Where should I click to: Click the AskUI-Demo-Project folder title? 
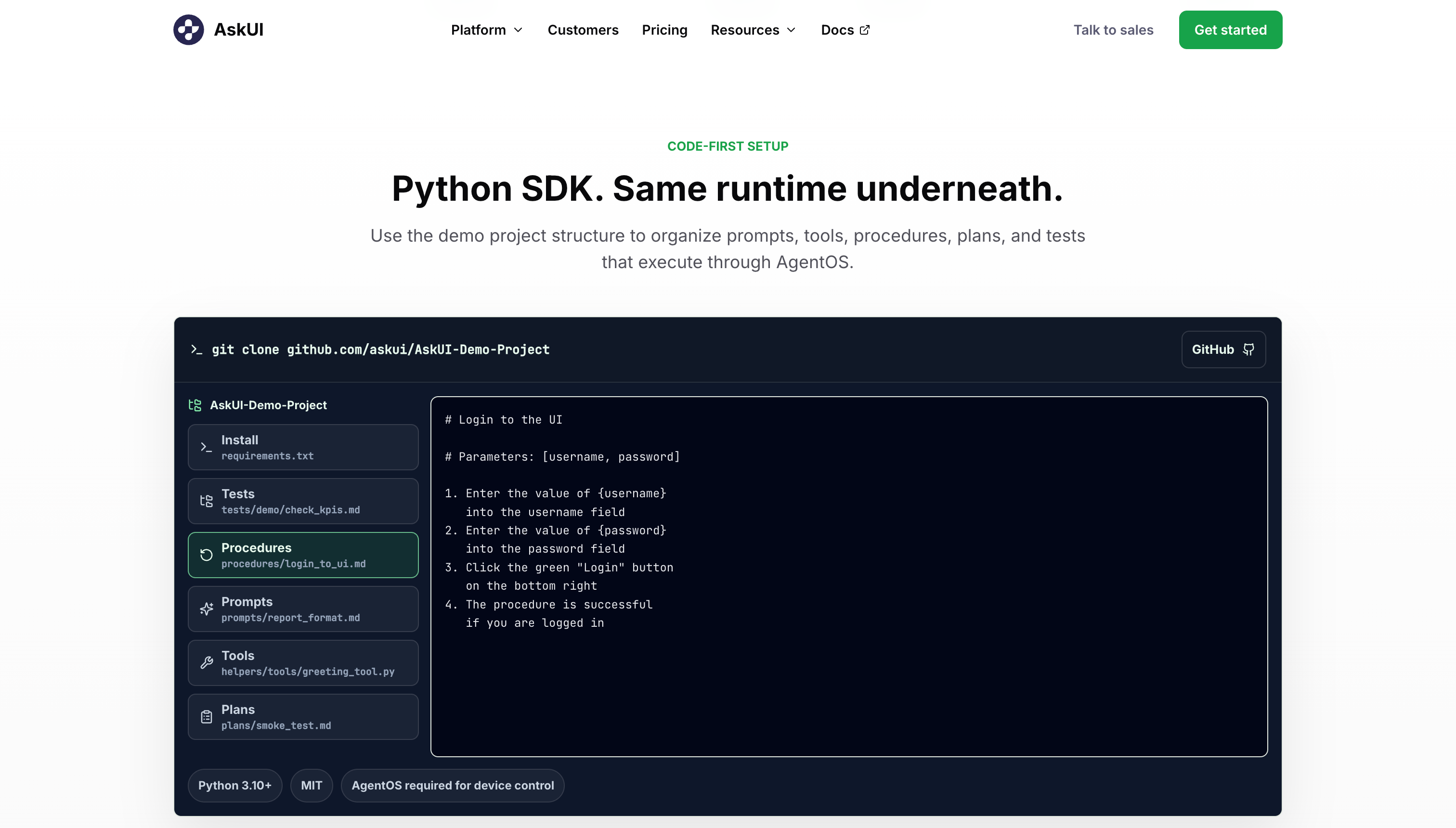point(269,405)
